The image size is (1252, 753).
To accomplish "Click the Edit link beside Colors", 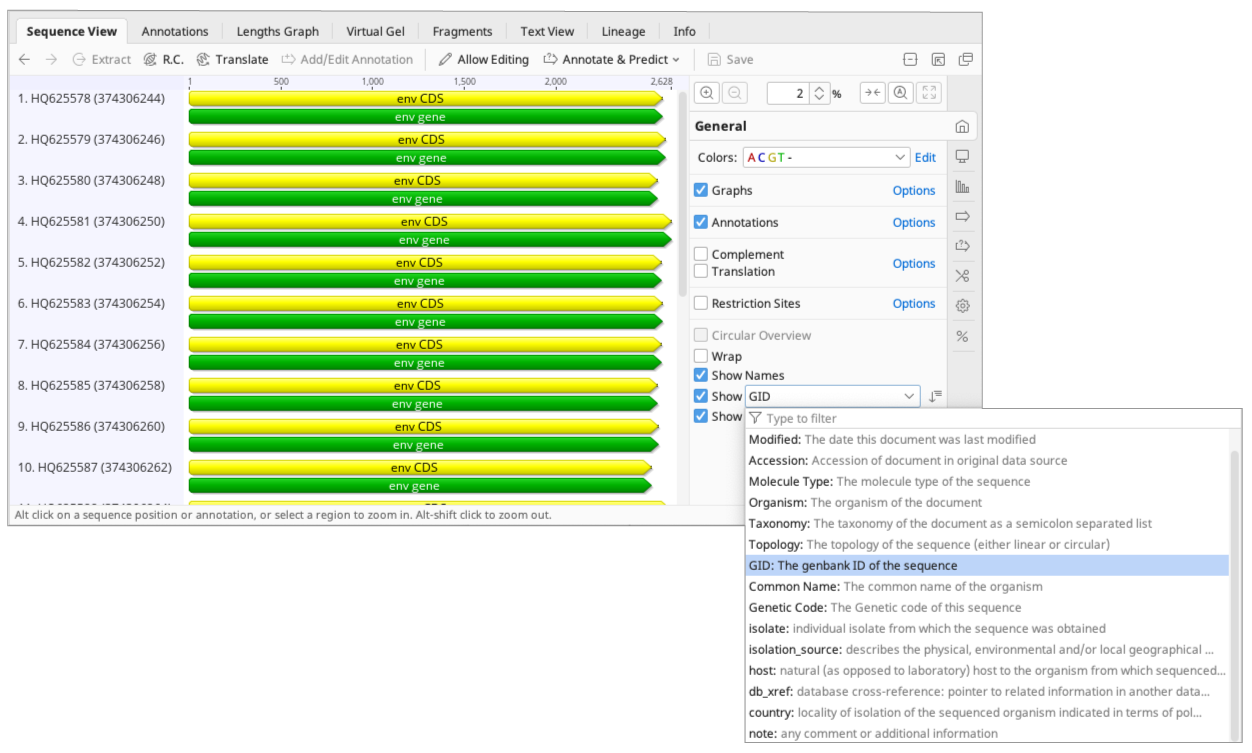I will tap(925, 157).
